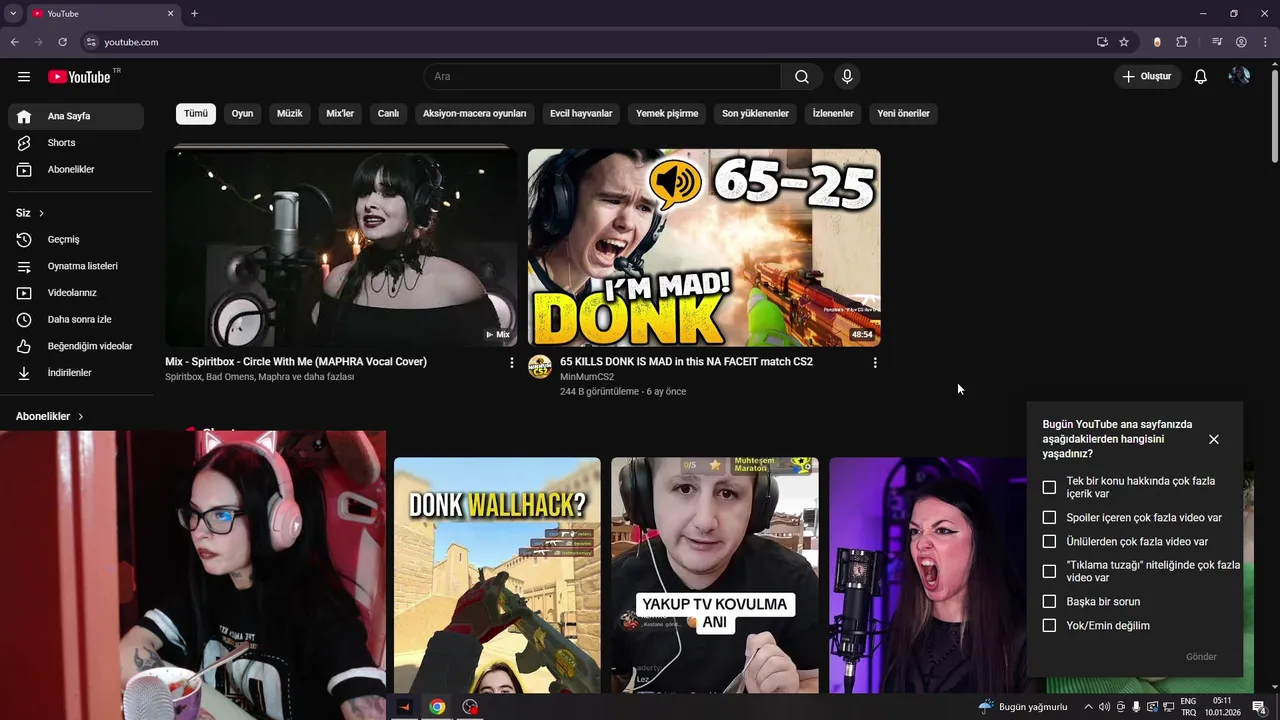Image resolution: width=1280 pixels, height=720 pixels.
Task: Select the 'Evcil hayvanlar' chip
Action: [581, 114]
